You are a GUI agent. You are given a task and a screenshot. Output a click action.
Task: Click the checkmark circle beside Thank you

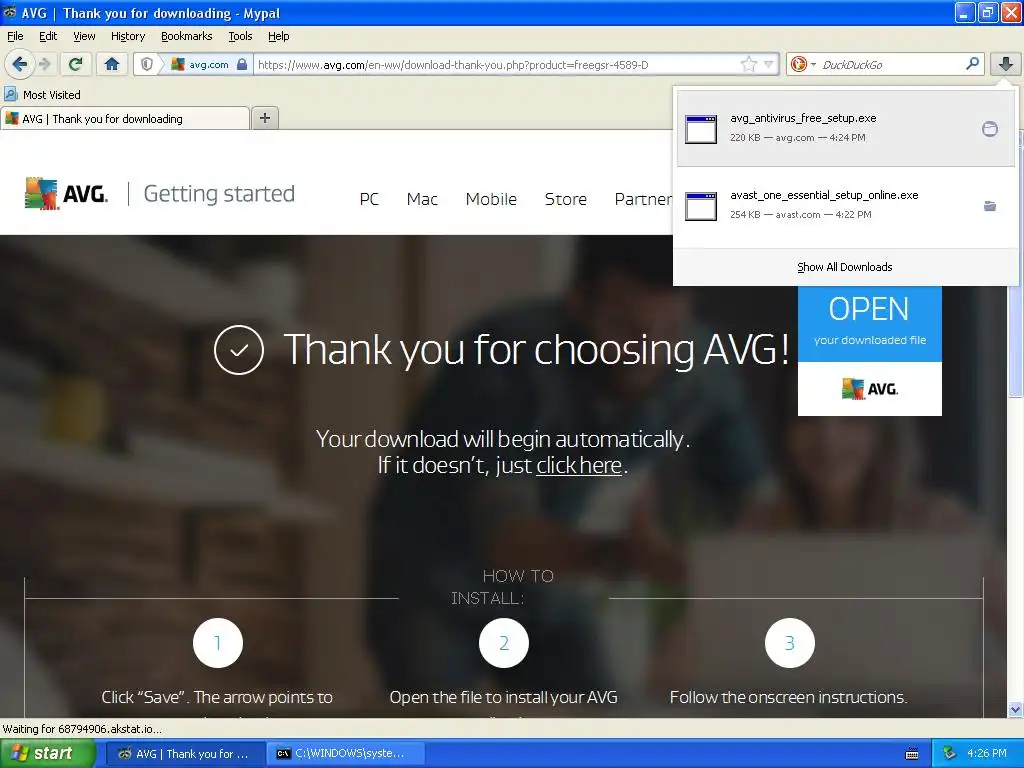click(238, 349)
